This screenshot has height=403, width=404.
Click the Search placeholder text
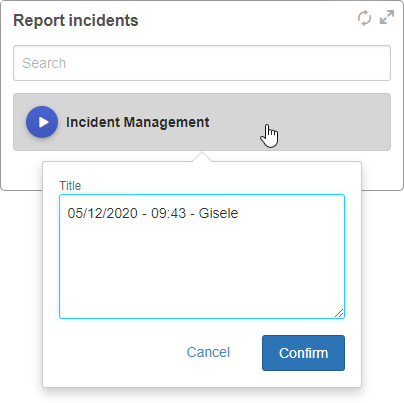pyautogui.click(x=44, y=63)
